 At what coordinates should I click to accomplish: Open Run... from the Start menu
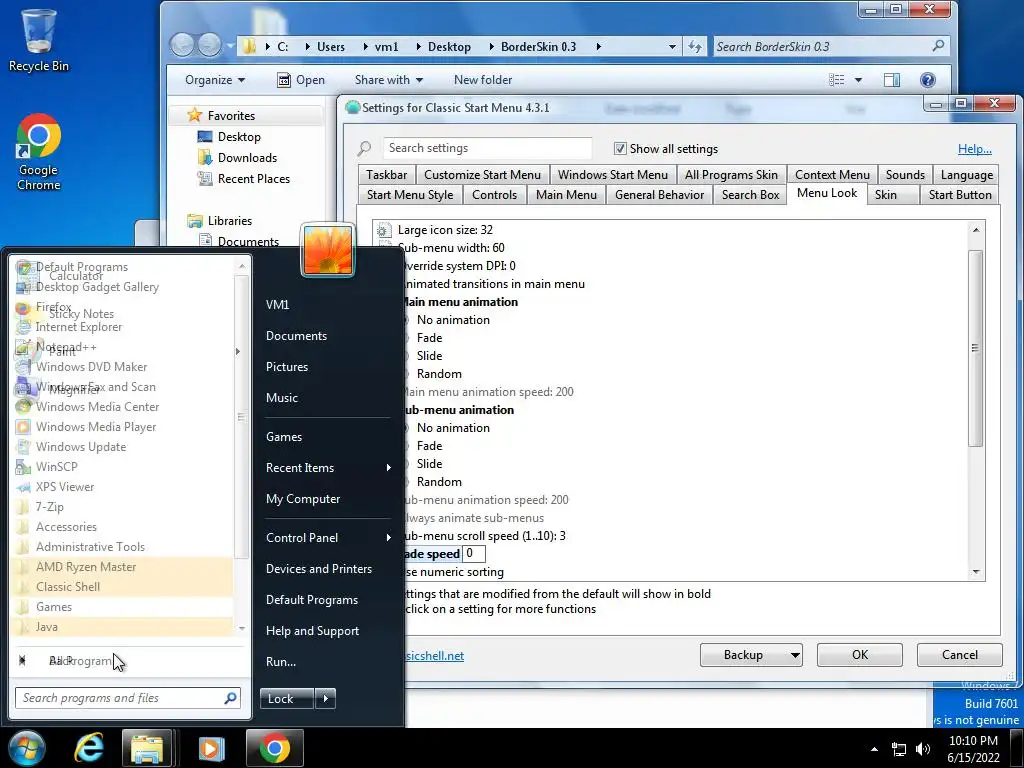(x=281, y=662)
